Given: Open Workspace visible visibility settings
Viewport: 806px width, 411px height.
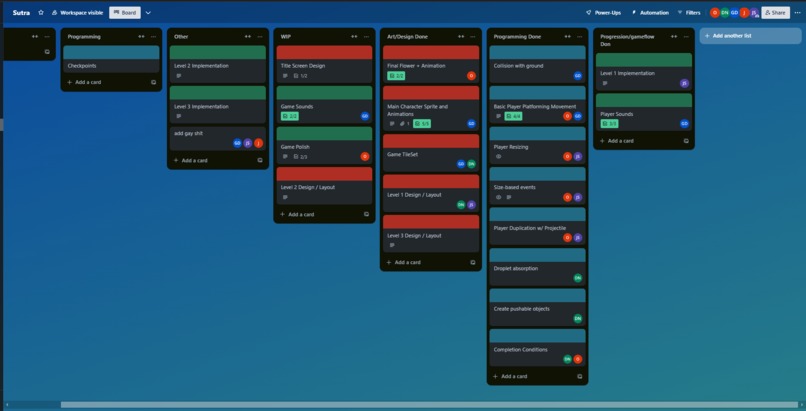Looking at the screenshot, I should pos(77,13).
